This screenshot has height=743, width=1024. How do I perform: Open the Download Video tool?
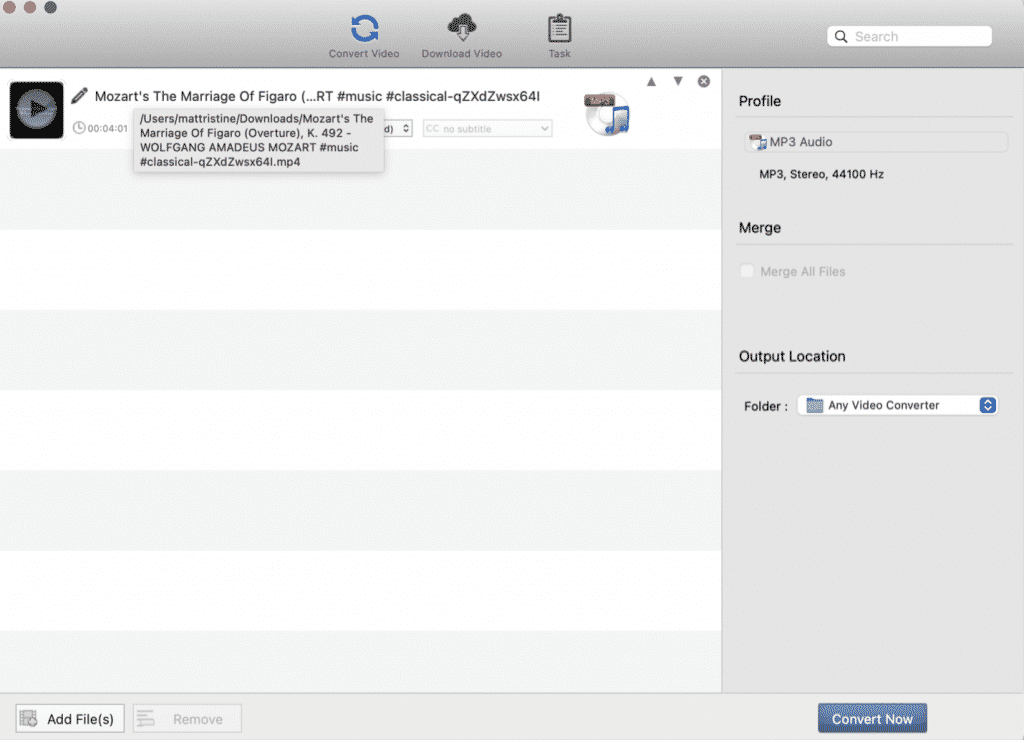point(461,28)
